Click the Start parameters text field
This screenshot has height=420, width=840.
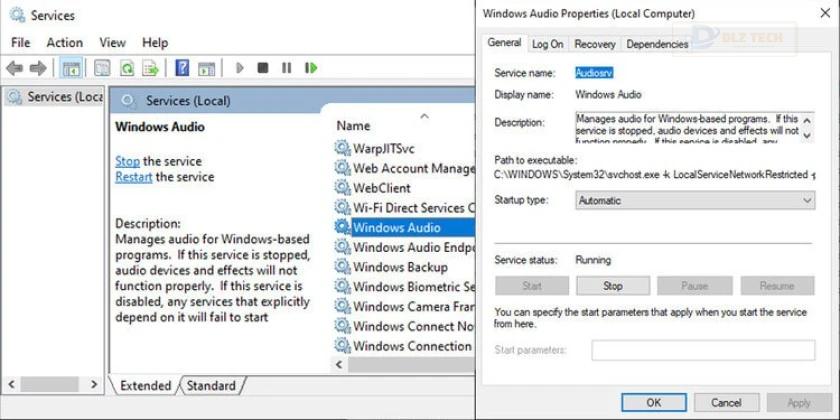(x=703, y=350)
